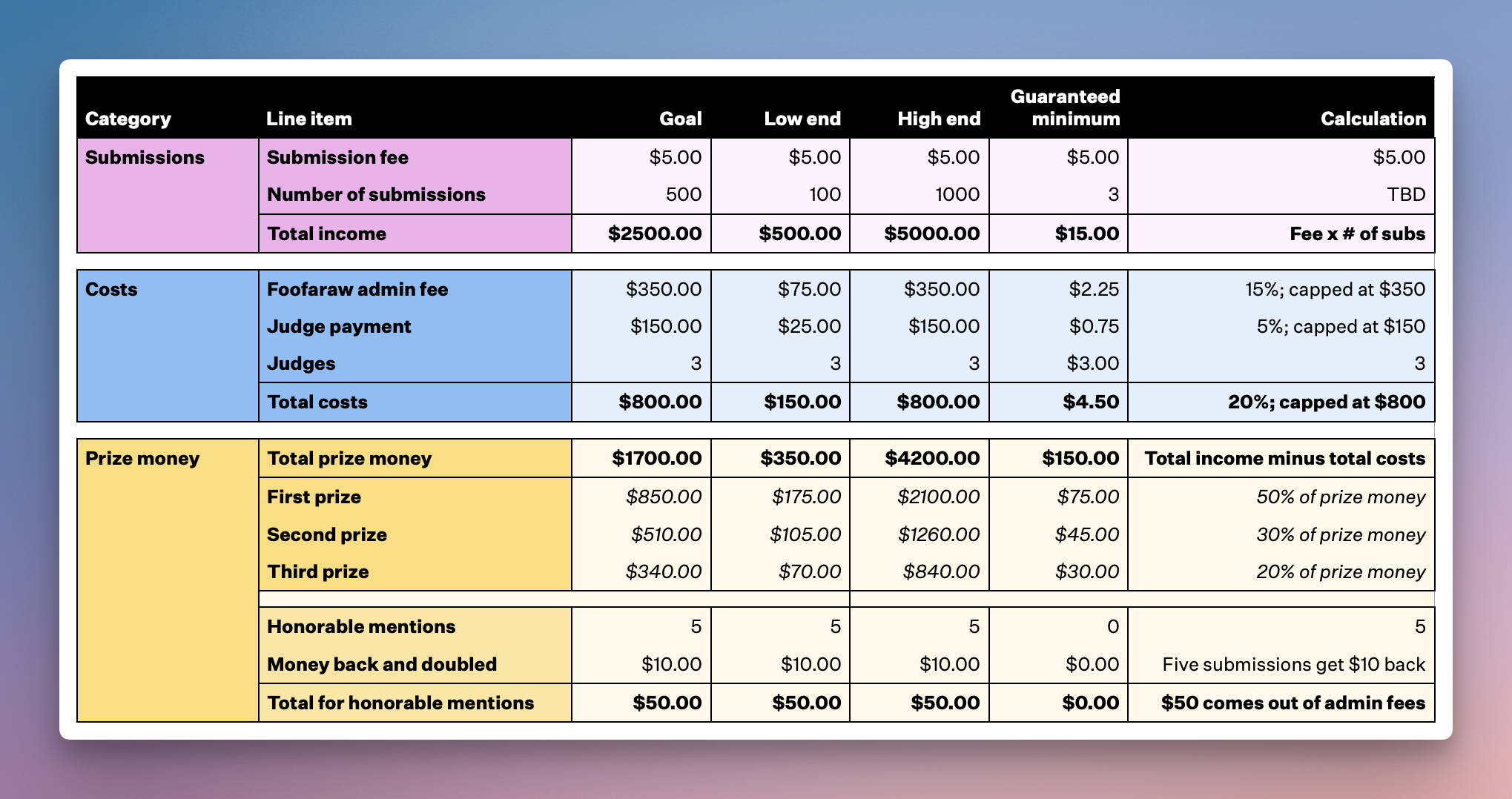Viewport: 1512px width, 799px height.
Task: Select the High end first prize '$2100.00'
Action: [938, 497]
